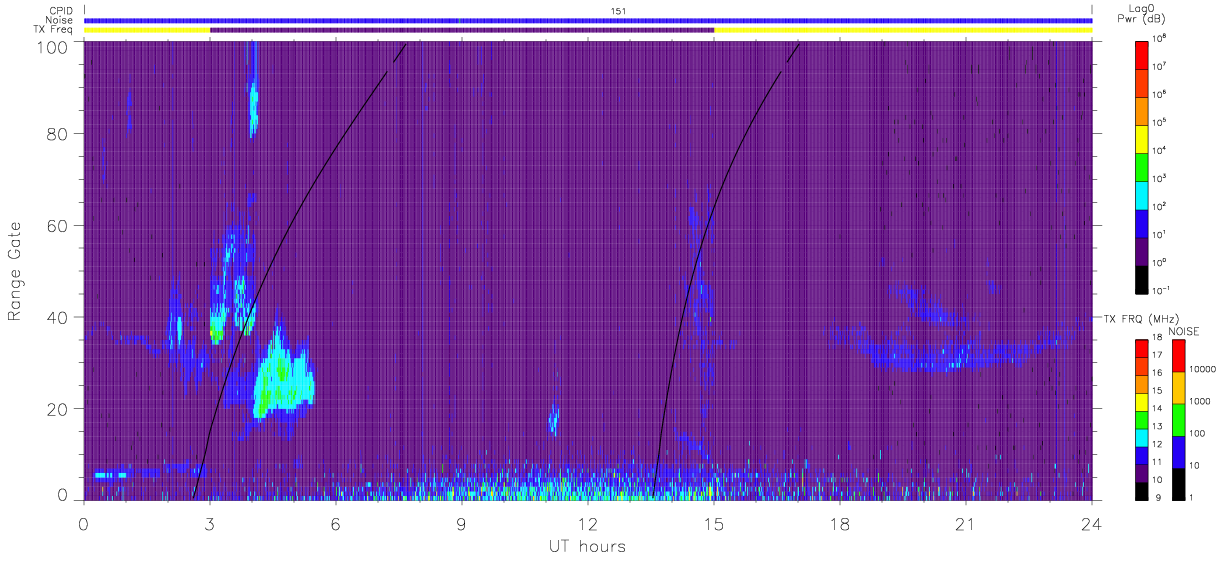The image size is (1228, 567).
Task: Click the red segment of the NOISE colorbar
Action: (x=1180, y=356)
